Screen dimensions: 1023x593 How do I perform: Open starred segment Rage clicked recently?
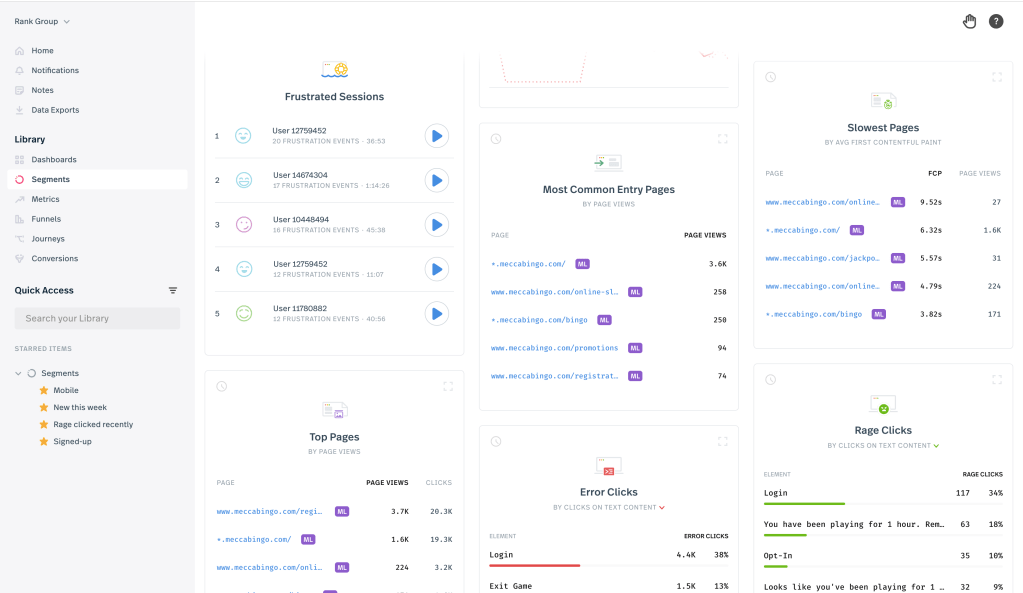tap(93, 424)
